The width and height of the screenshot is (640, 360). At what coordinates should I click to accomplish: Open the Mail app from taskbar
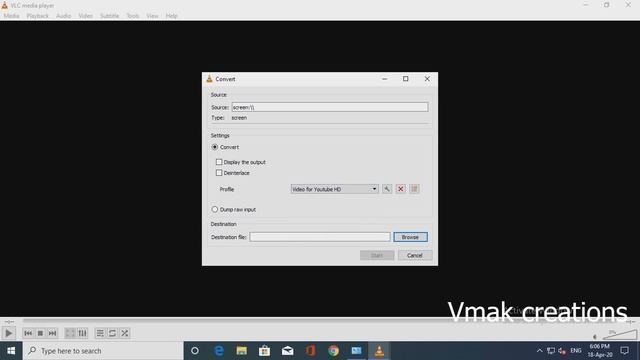(287, 351)
